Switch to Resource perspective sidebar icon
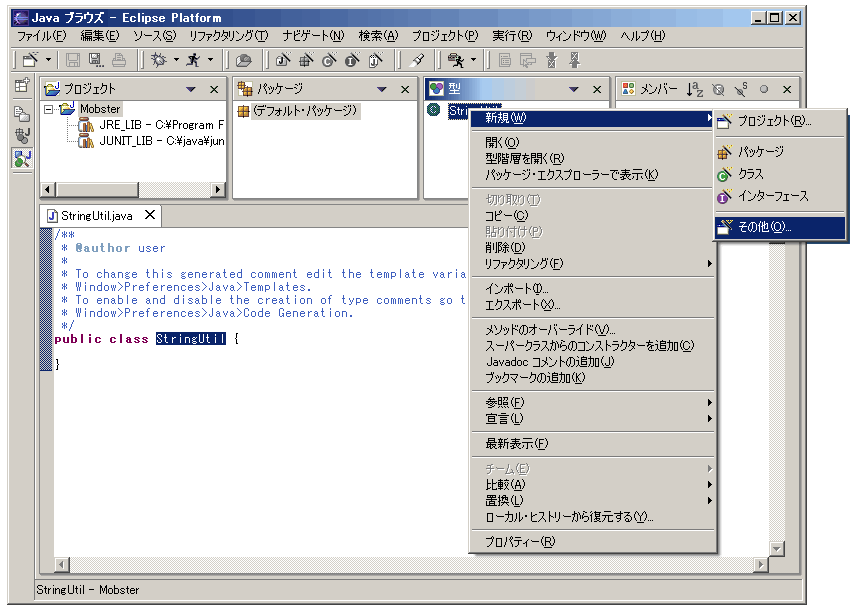The width and height of the screenshot is (856, 612). (22, 113)
